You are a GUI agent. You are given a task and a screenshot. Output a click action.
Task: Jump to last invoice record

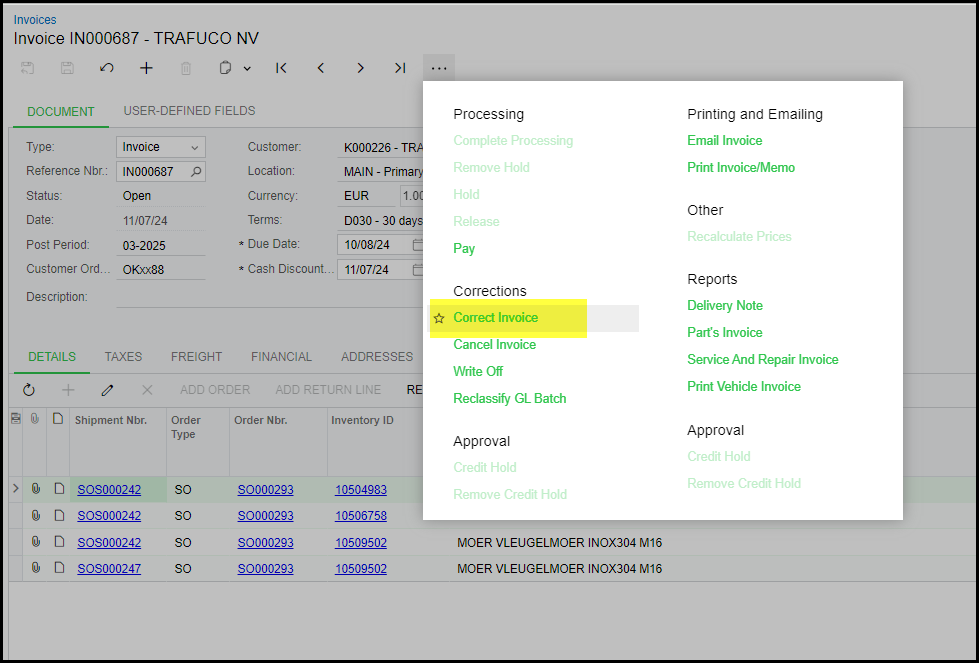click(400, 68)
